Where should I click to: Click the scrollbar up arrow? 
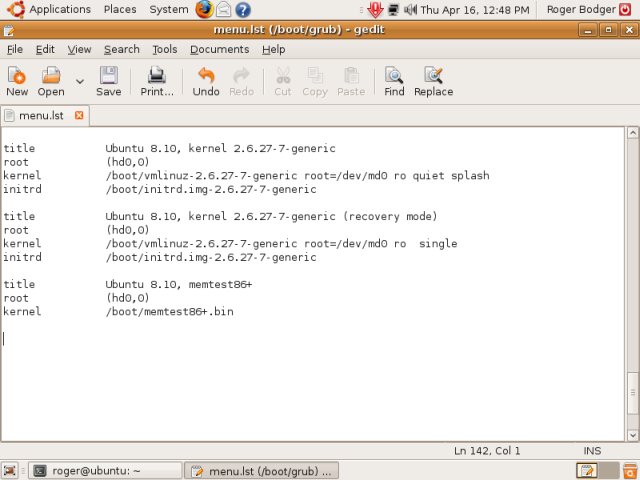(633, 133)
